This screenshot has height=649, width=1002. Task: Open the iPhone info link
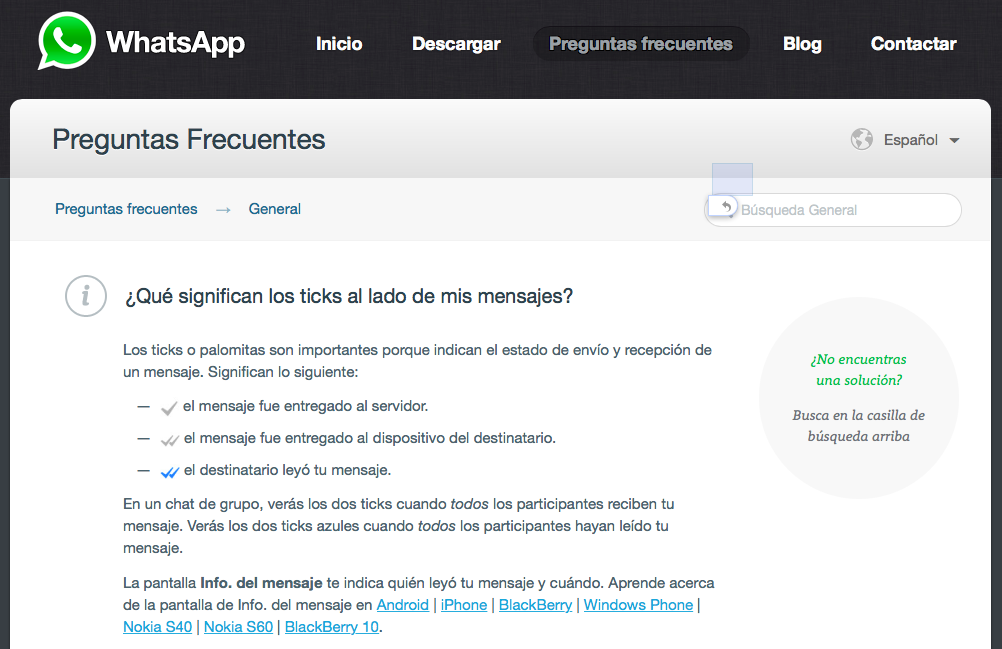point(464,605)
